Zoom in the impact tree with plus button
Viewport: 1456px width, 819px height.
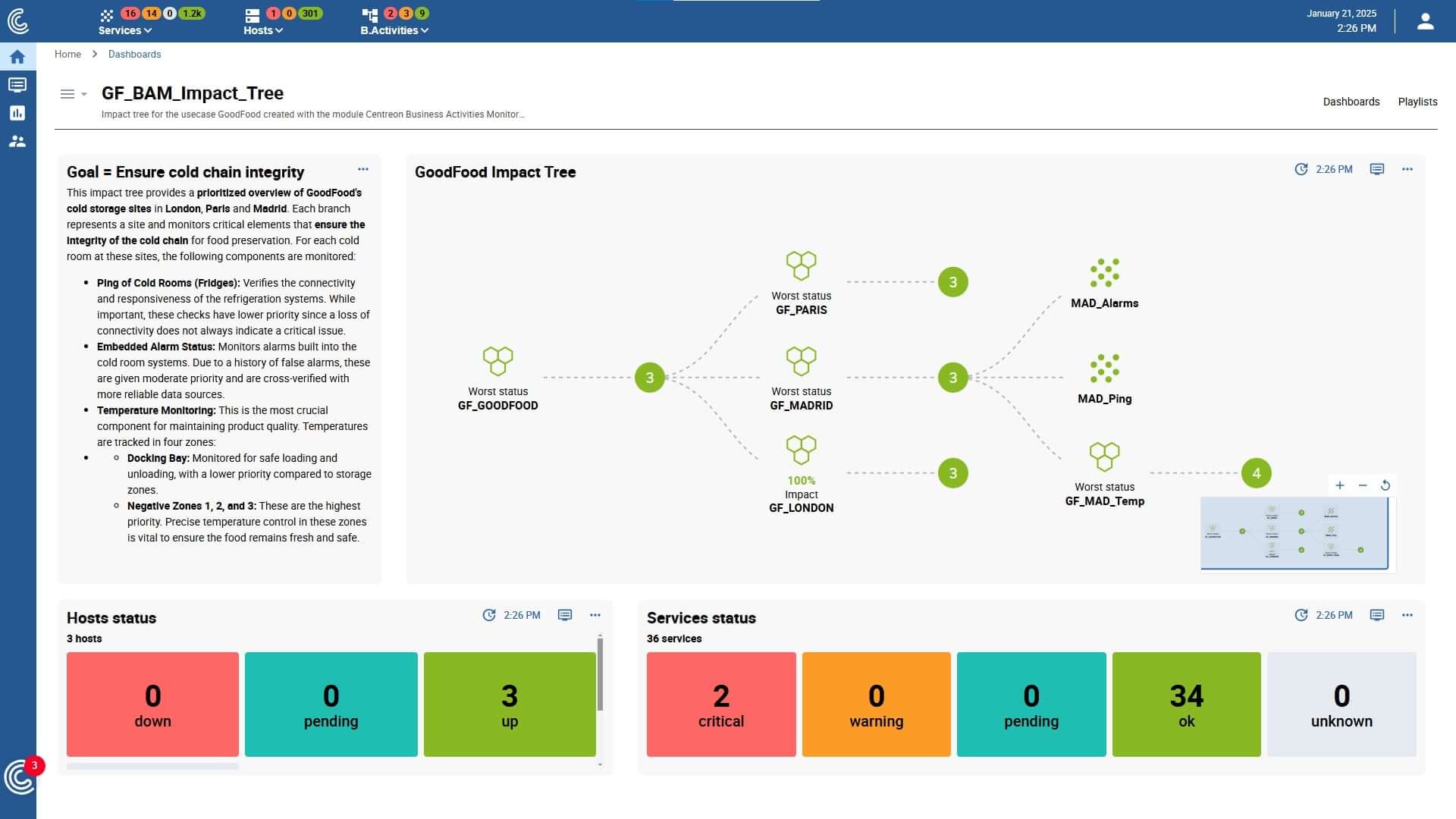tap(1340, 485)
